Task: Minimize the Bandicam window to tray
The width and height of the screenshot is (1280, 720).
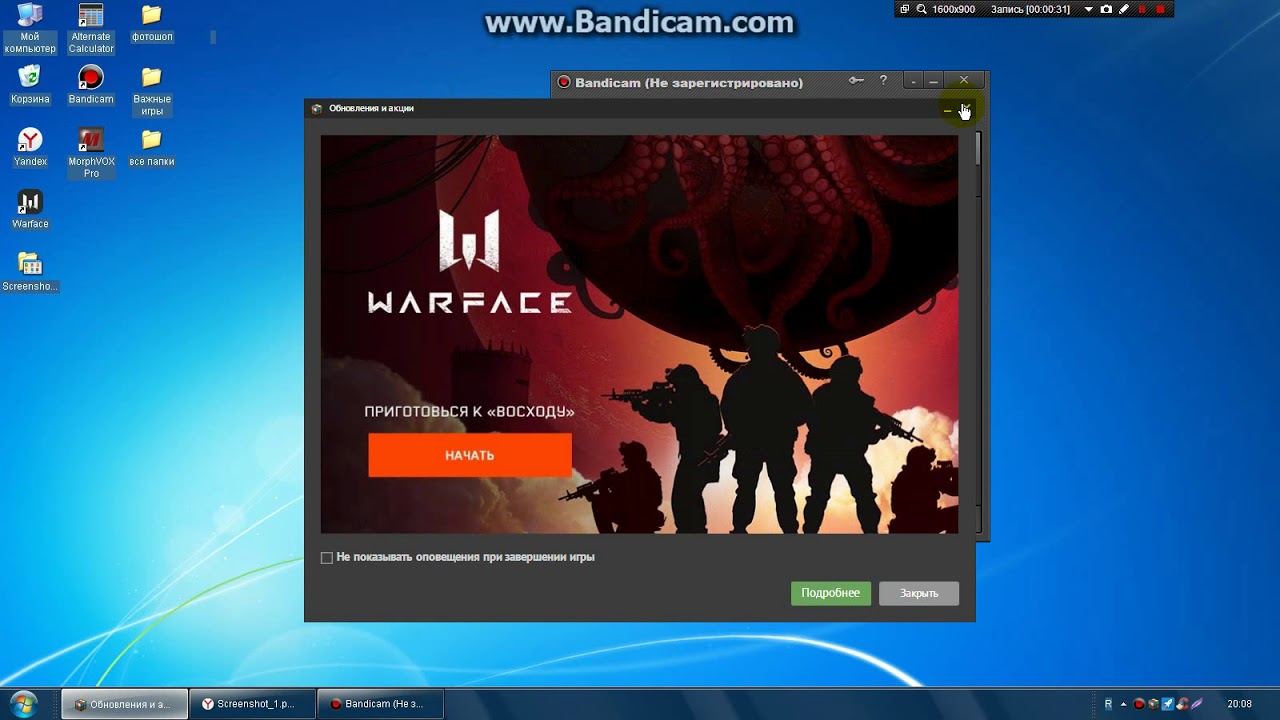Action: click(913, 81)
